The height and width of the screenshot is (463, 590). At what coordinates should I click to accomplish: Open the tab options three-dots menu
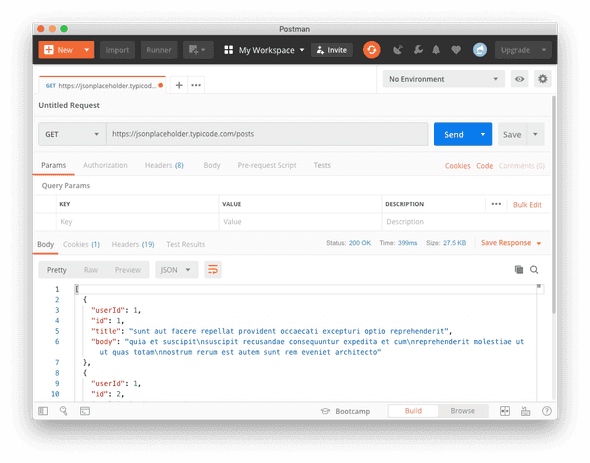(196, 85)
